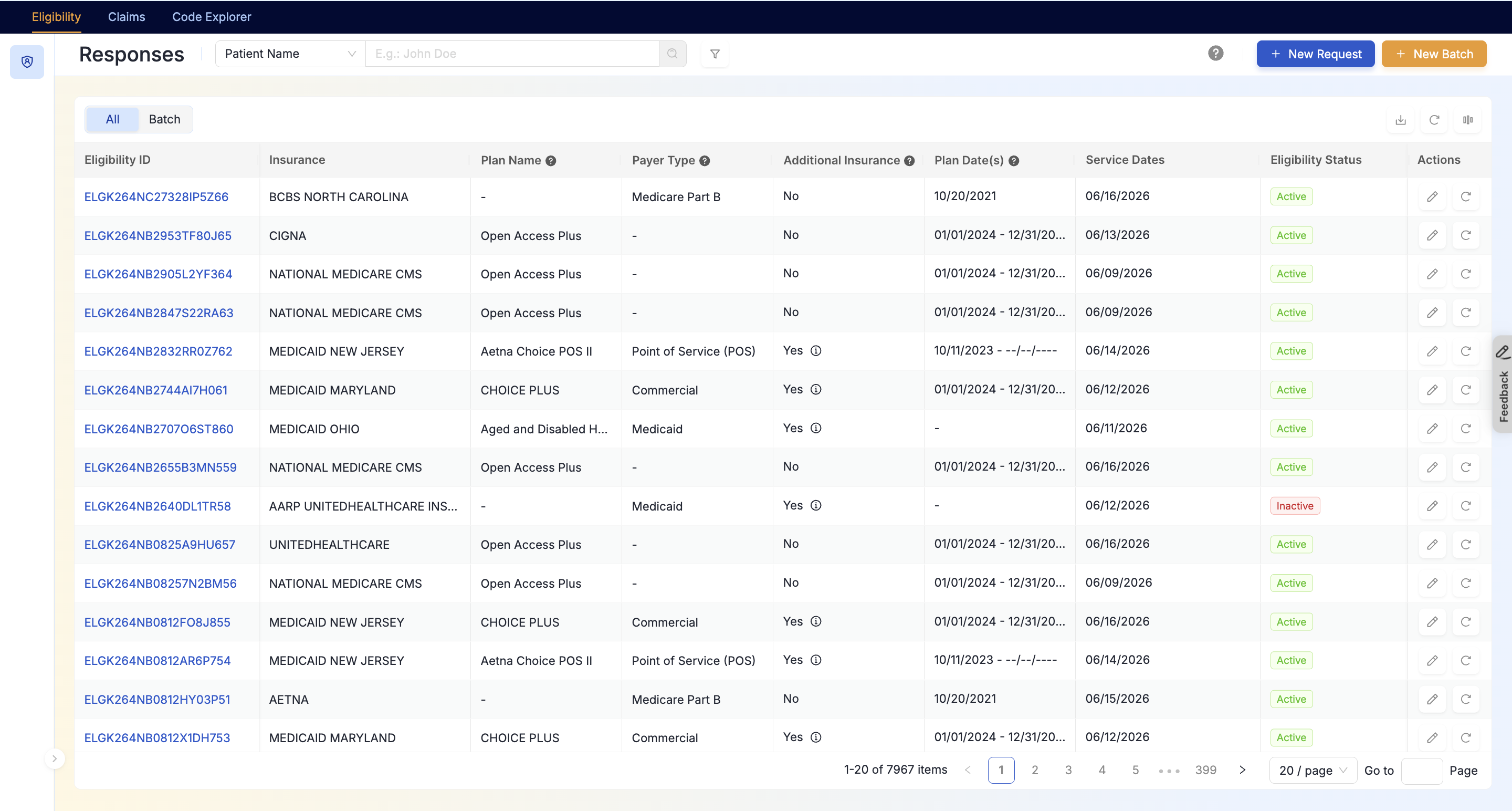This screenshot has height=811, width=1512.
Task: Click 'Aged and Disabled H...' plan name cell
Action: (544, 429)
